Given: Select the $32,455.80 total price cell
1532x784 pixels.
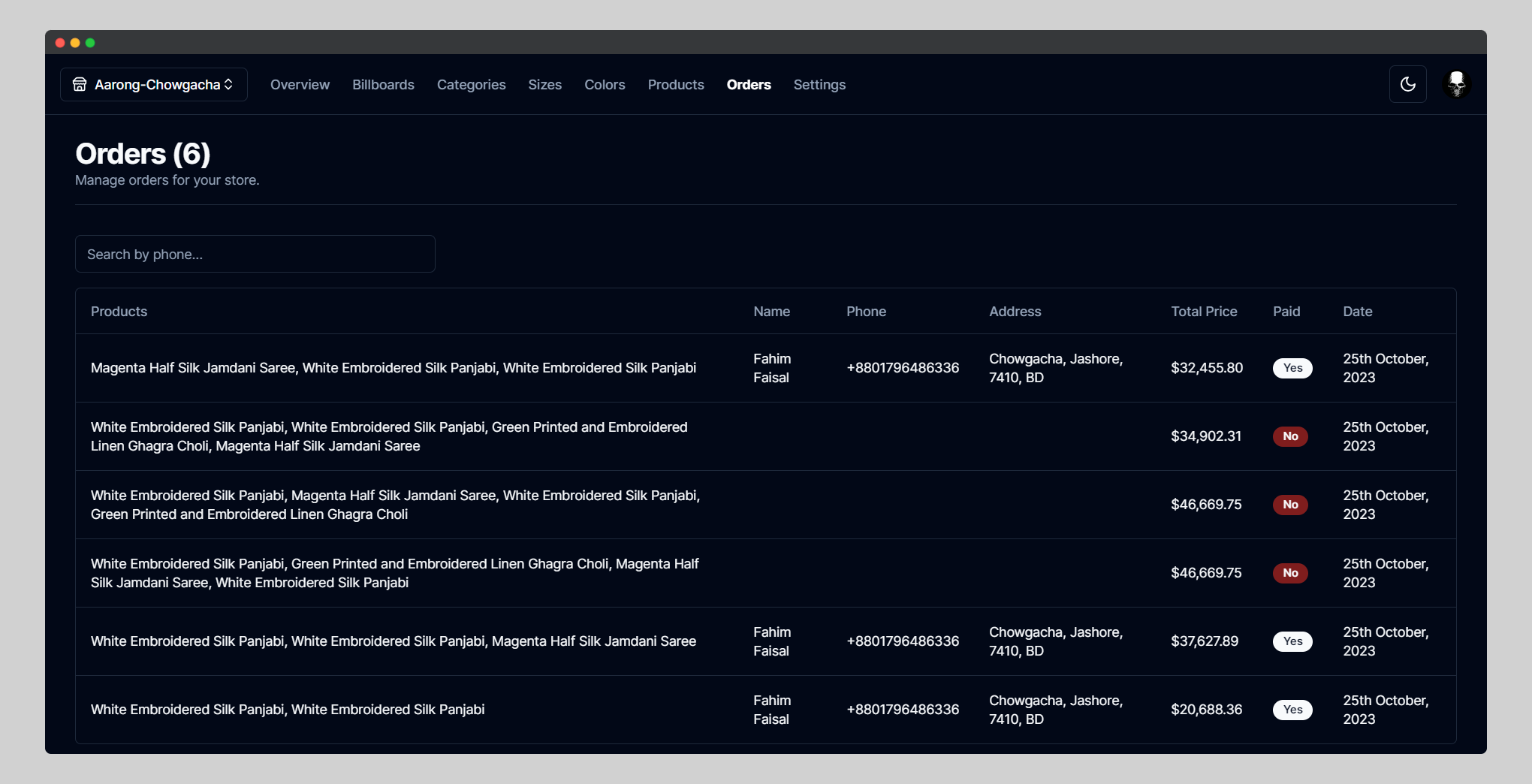Looking at the screenshot, I should 1207,368.
